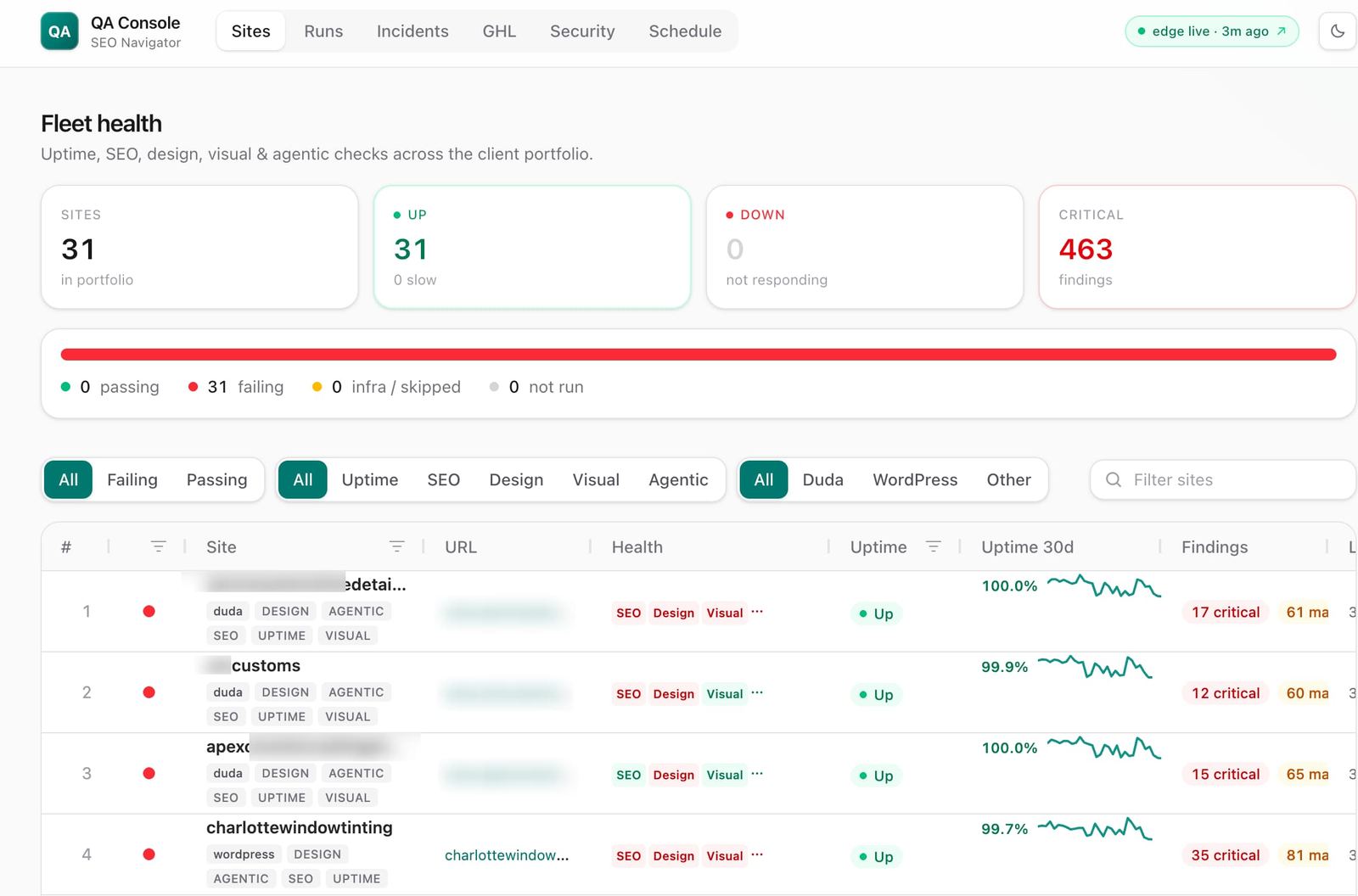The width and height of the screenshot is (1358, 896).
Task: Select the All platforms filter
Action: tap(764, 480)
